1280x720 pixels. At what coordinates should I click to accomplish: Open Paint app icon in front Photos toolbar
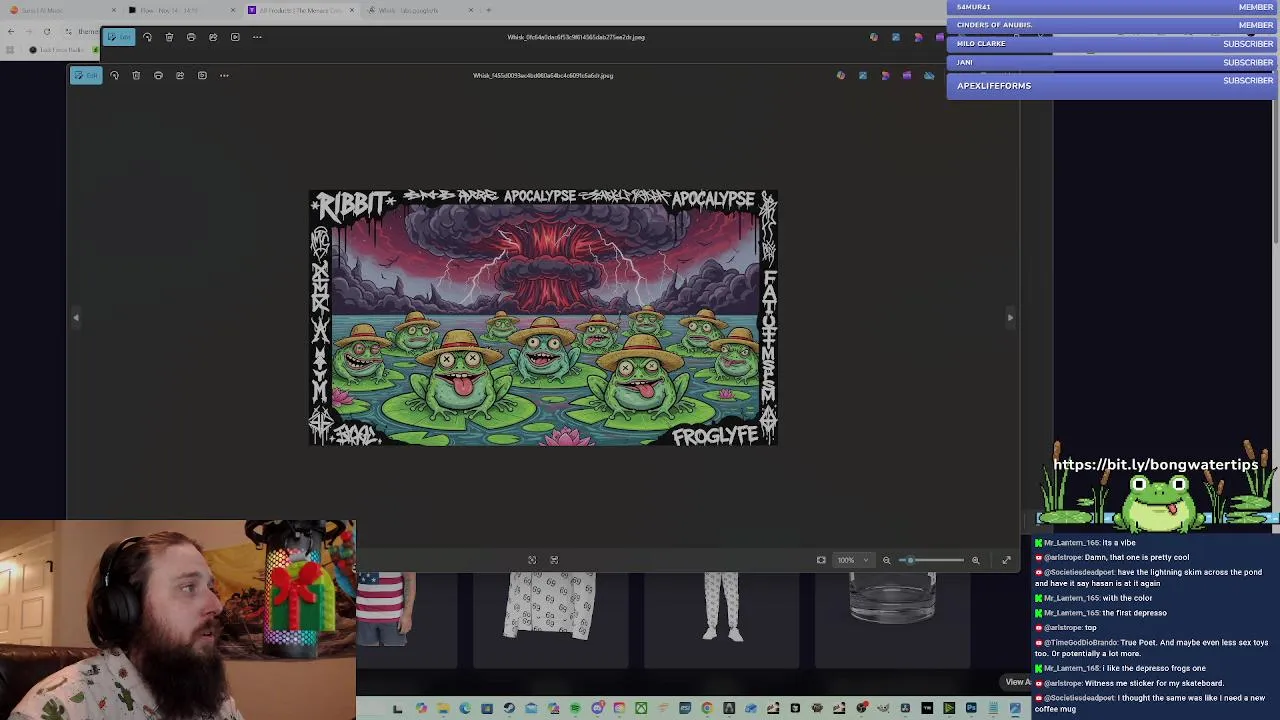click(863, 75)
